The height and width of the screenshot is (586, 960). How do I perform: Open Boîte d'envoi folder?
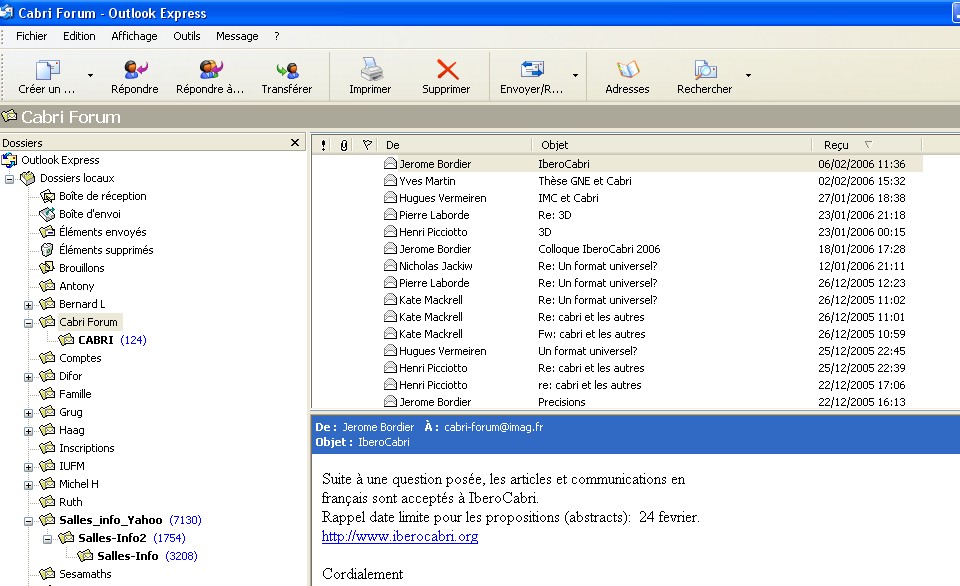[x=89, y=214]
